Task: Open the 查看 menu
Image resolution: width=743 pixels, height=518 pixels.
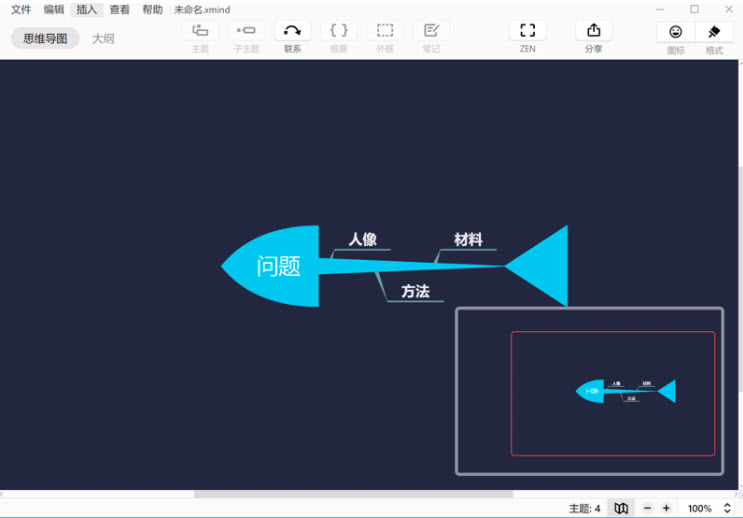Action: click(x=119, y=10)
